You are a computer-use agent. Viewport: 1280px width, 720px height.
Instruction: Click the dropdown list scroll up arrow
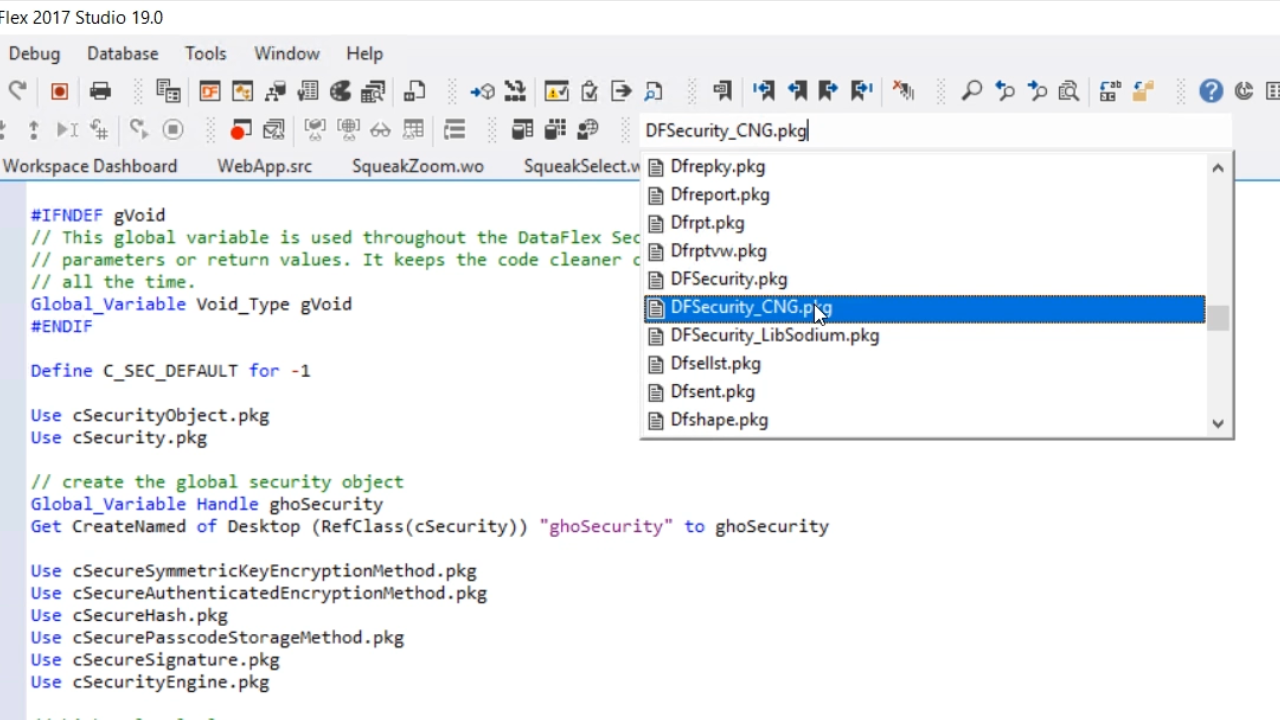[1217, 168]
